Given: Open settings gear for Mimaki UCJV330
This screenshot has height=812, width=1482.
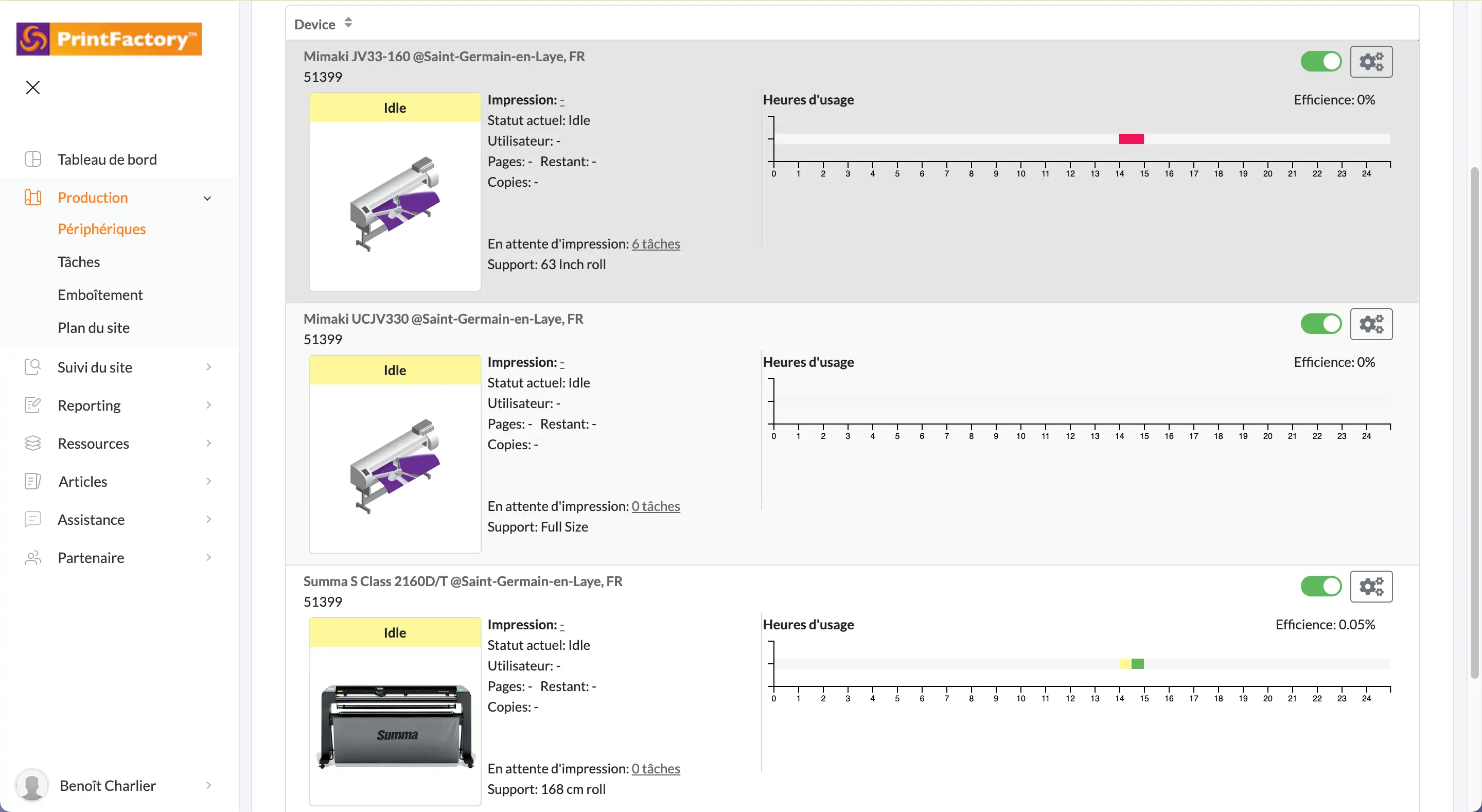Looking at the screenshot, I should click(1371, 324).
